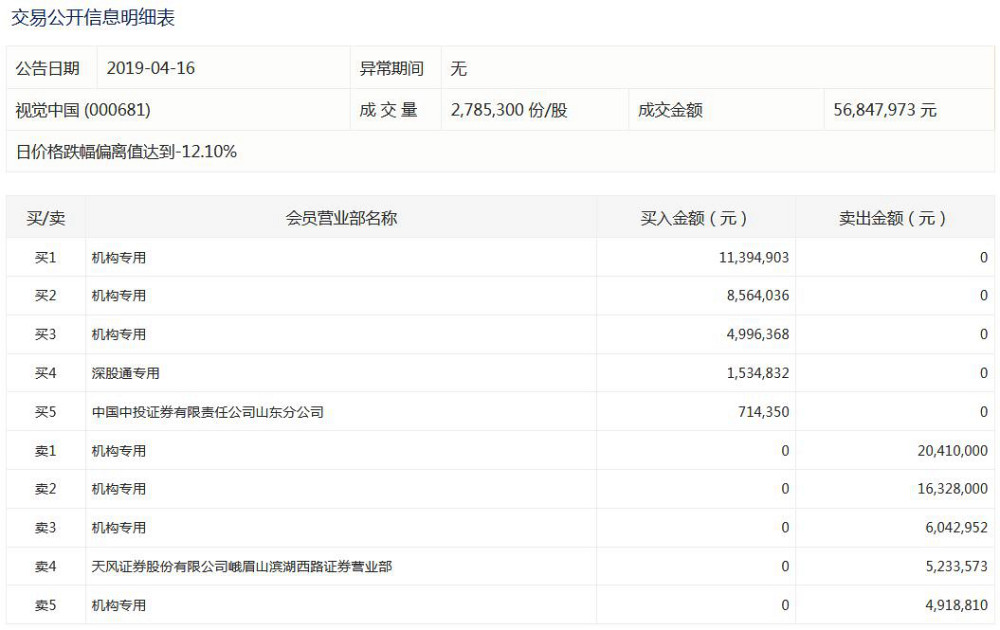Click the 交易公开信息明细表 title
This screenshot has width=1000, height=630.
92,17
